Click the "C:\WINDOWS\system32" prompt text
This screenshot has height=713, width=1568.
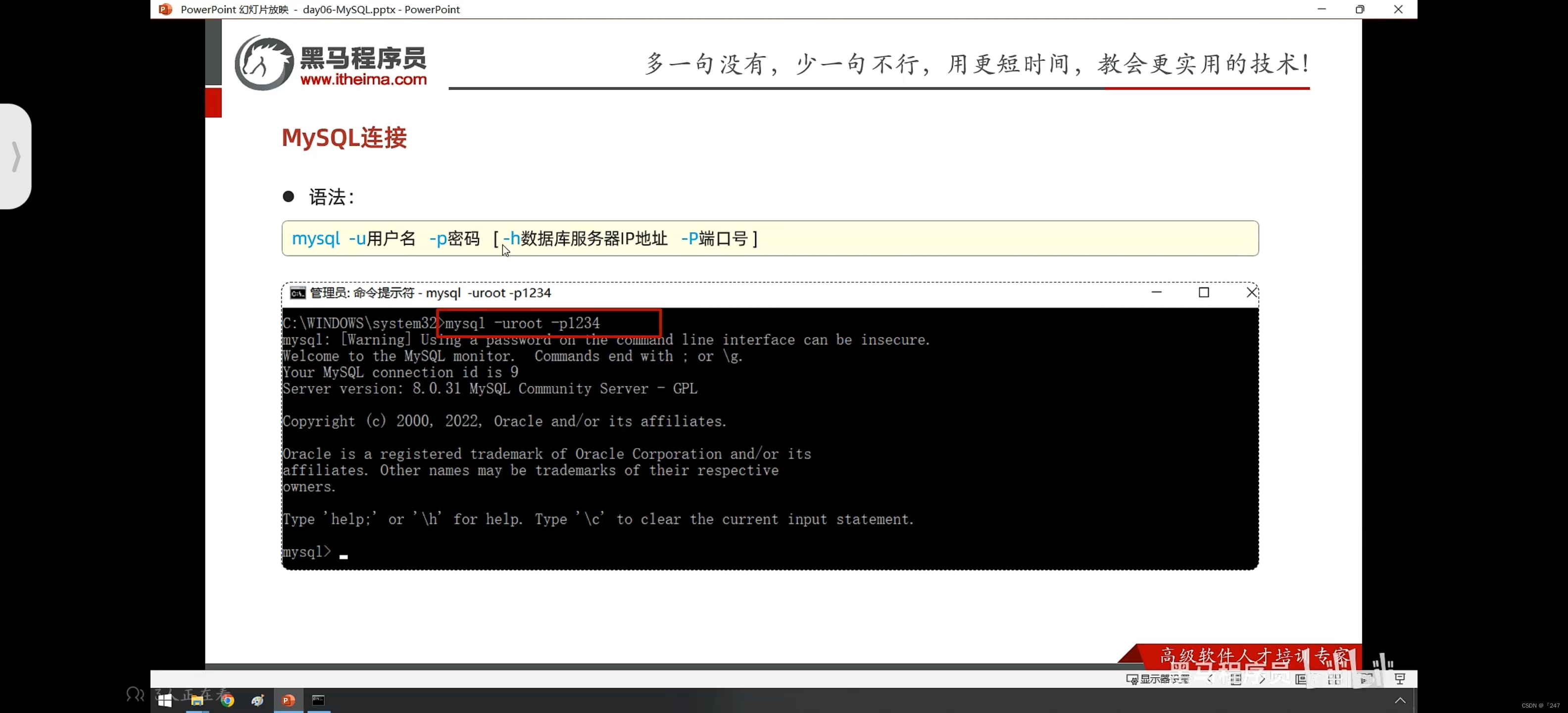tap(360, 323)
